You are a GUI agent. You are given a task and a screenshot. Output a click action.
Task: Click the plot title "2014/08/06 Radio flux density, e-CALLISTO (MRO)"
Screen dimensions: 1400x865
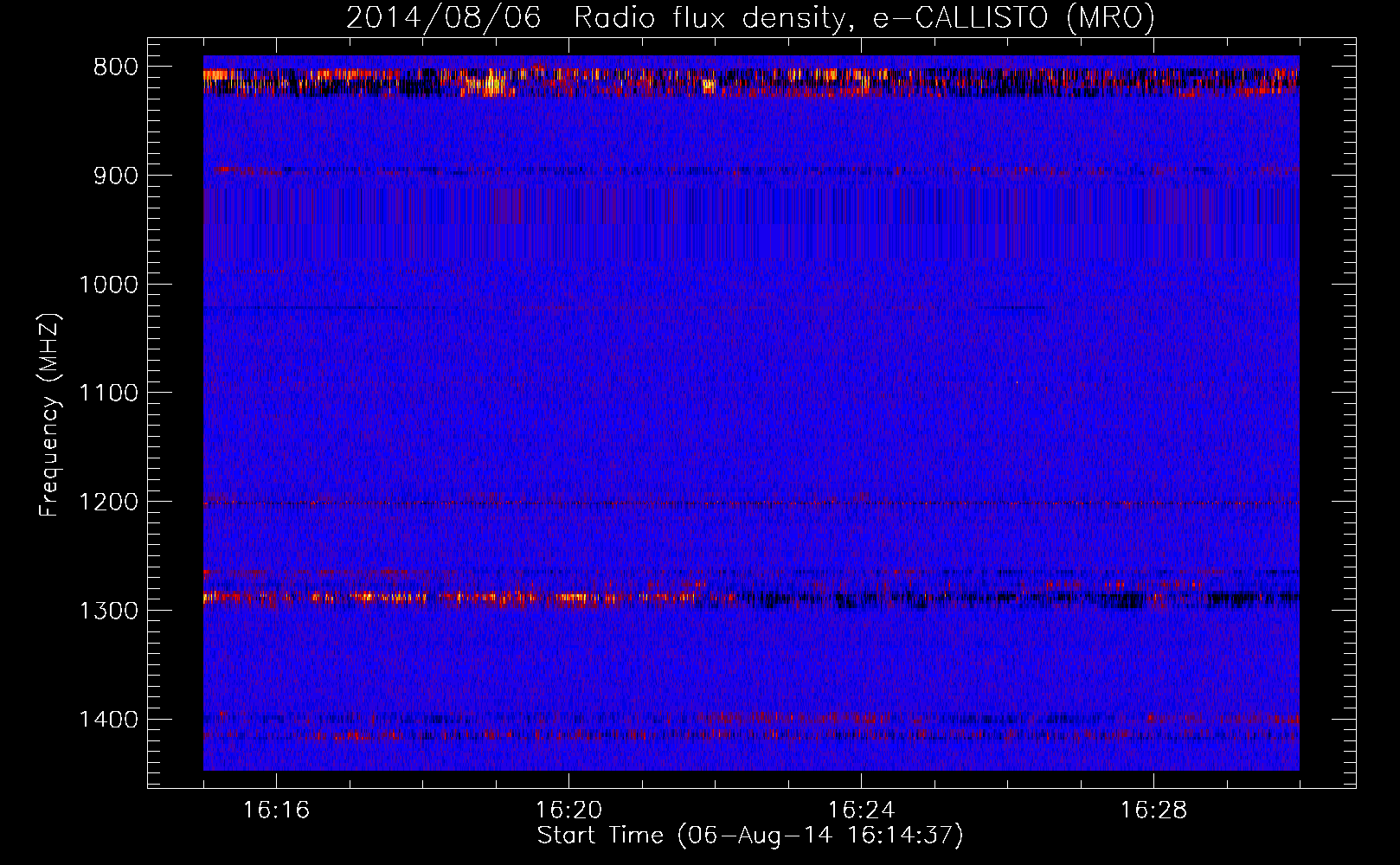pos(750,17)
